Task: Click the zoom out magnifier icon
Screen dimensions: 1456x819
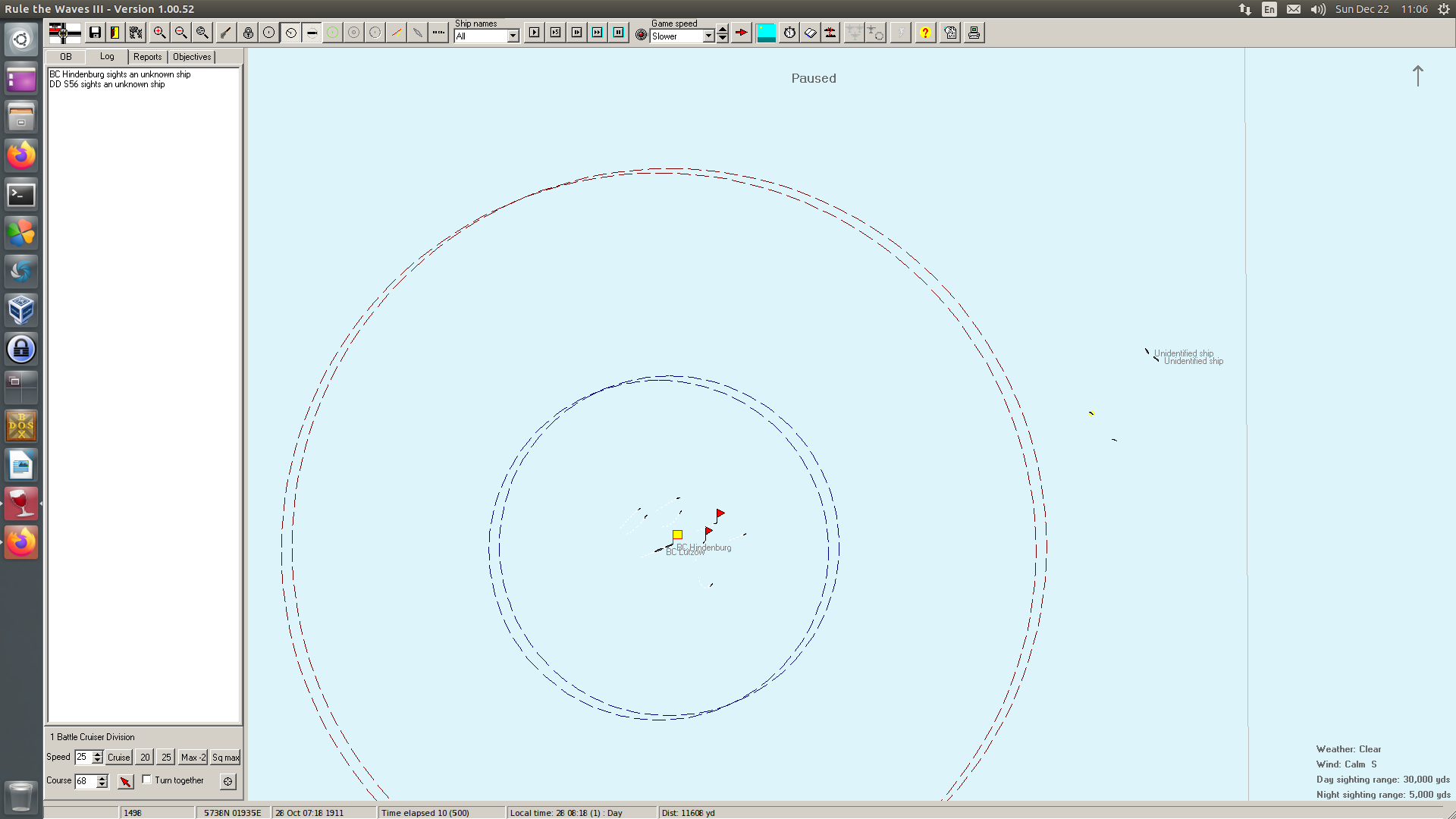Action: pyautogui.click(x=180, y=33)
